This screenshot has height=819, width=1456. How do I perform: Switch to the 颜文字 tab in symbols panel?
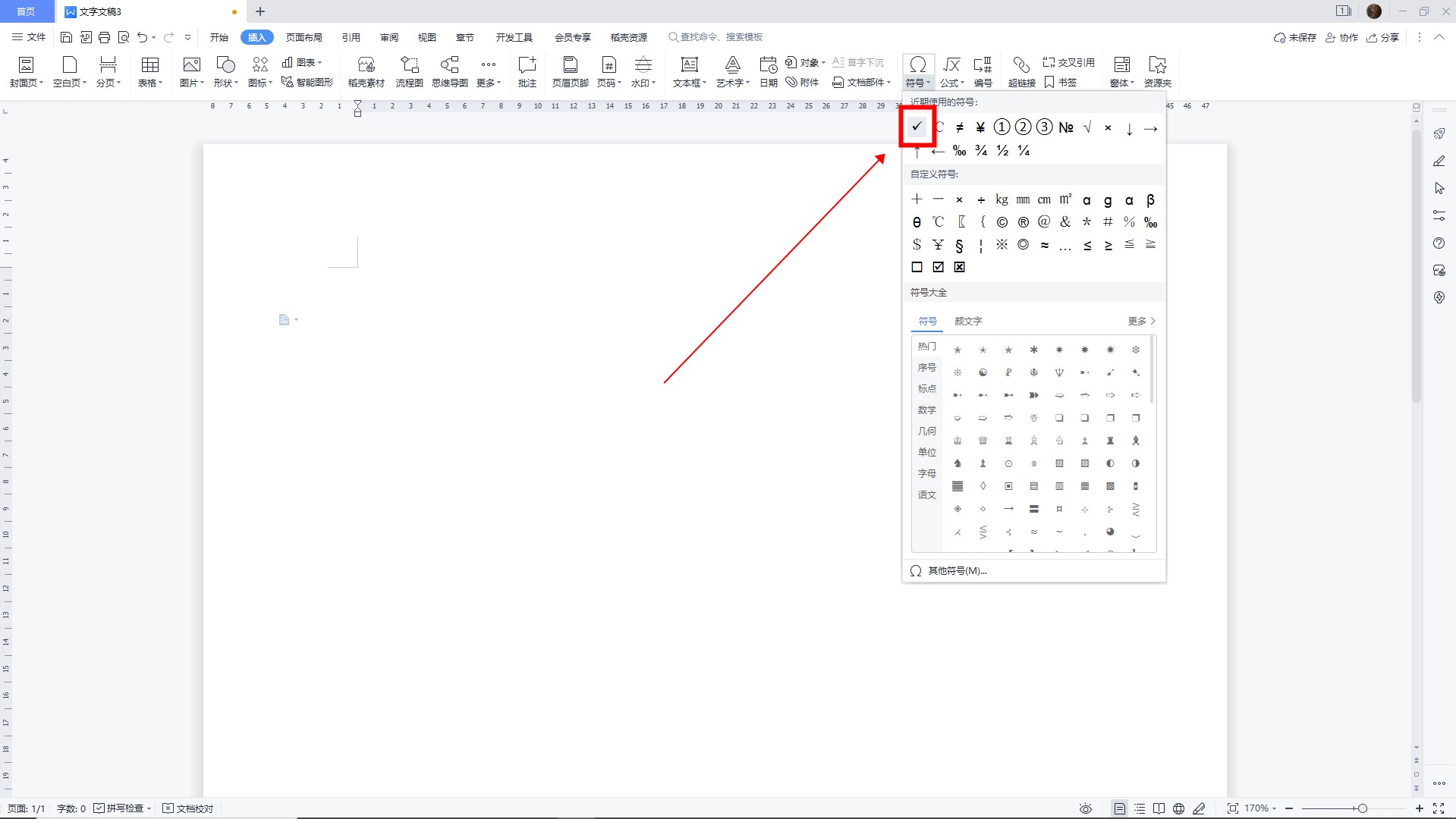968,321
